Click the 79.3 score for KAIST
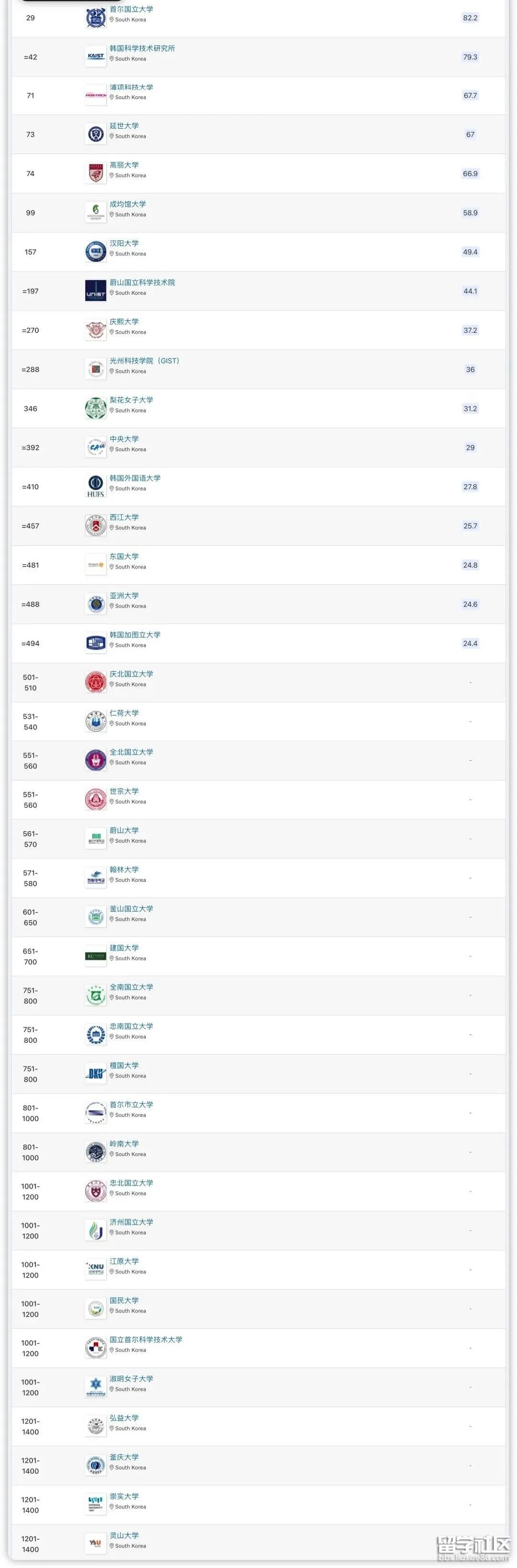The height and width of the screenshot is (1568, 517). [x=470, y=56]
